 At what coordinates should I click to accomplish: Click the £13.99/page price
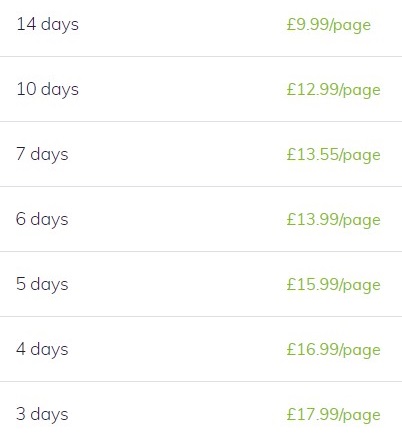[x=334, y=220]
